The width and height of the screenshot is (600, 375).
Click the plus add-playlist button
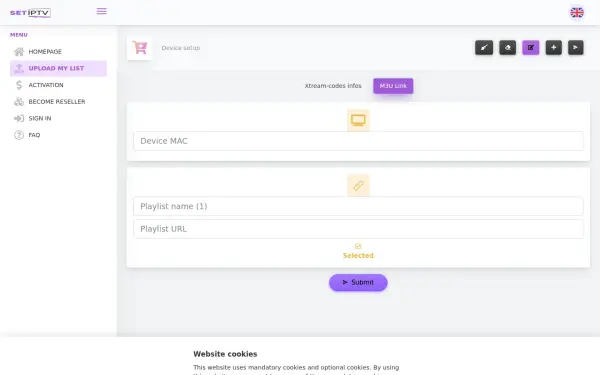pos(553,47)
